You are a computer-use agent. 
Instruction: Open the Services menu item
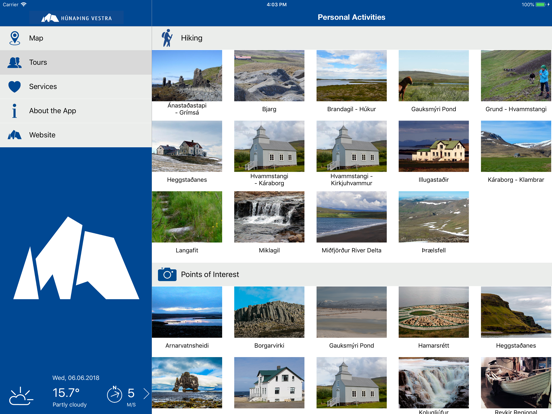[x=76, y=87]
